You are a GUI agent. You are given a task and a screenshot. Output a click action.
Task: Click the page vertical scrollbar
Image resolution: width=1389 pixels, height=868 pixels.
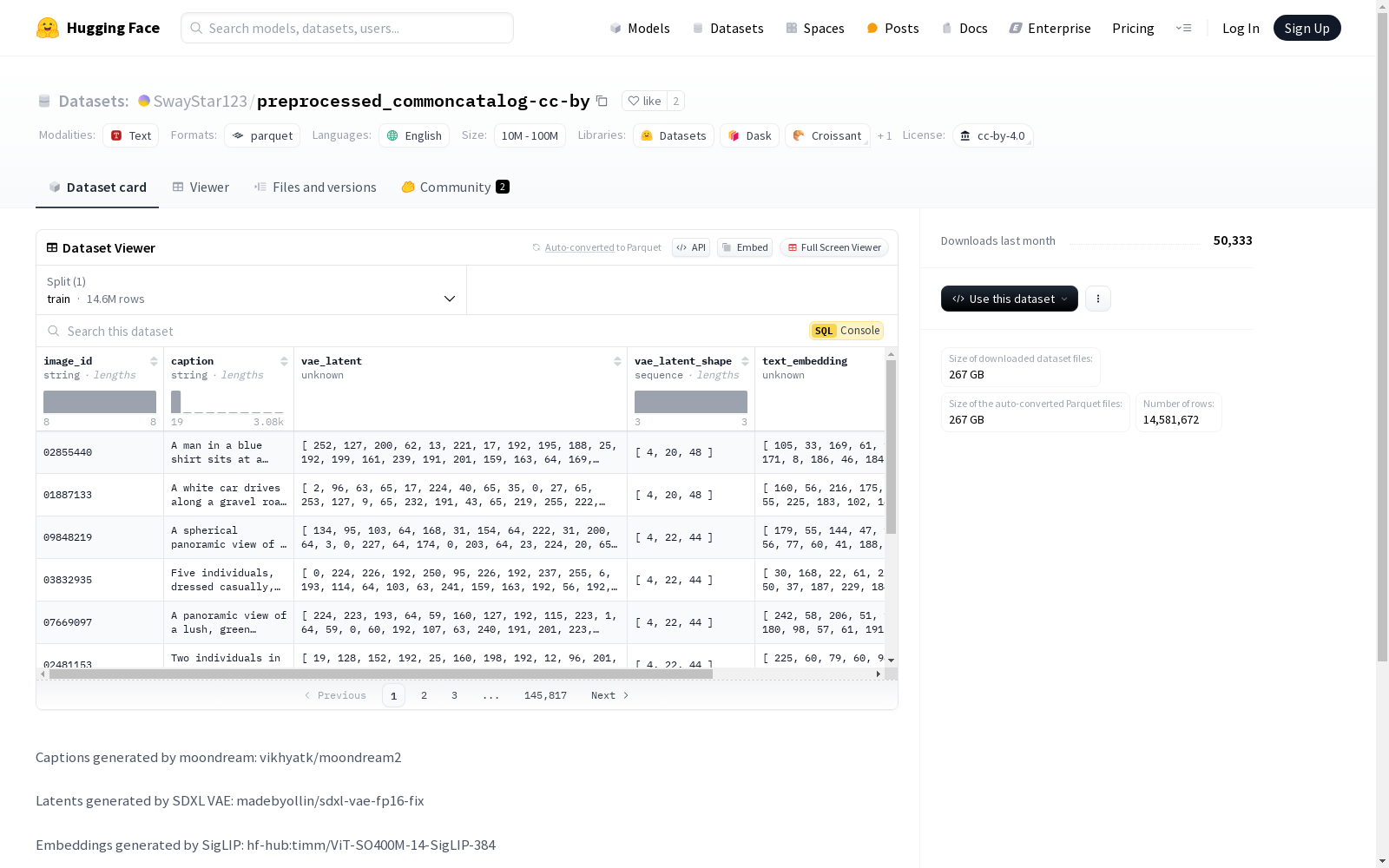click(1382, 339)
